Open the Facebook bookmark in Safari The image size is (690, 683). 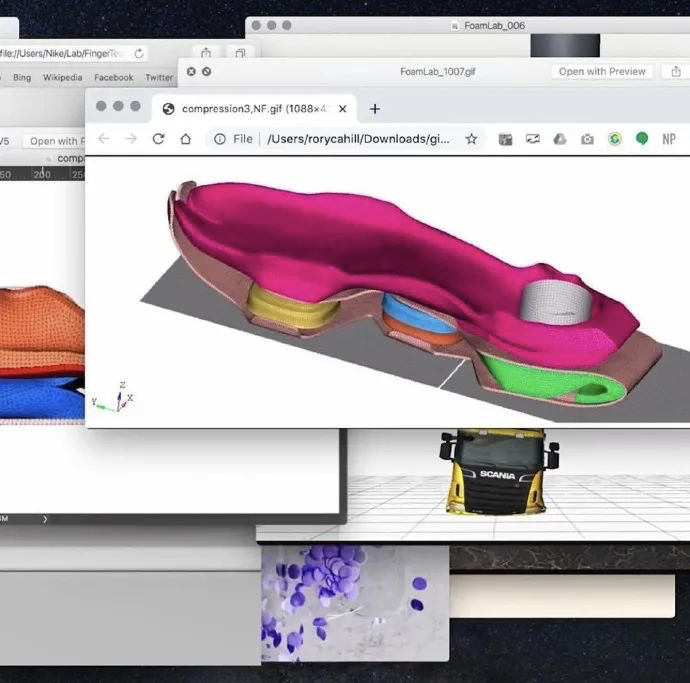click(x=114, y=77)
